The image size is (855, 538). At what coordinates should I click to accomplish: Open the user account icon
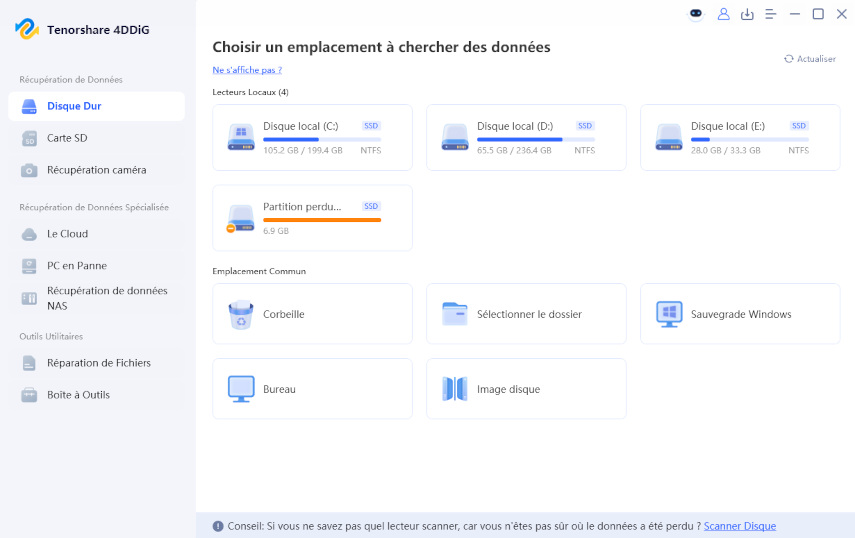click(x=724, y=14)
